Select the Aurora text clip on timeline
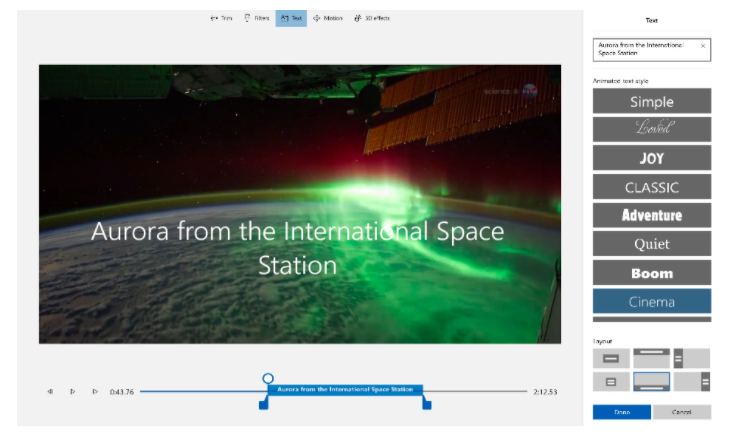This screenshot has height=434, width=742. point(345,390)
